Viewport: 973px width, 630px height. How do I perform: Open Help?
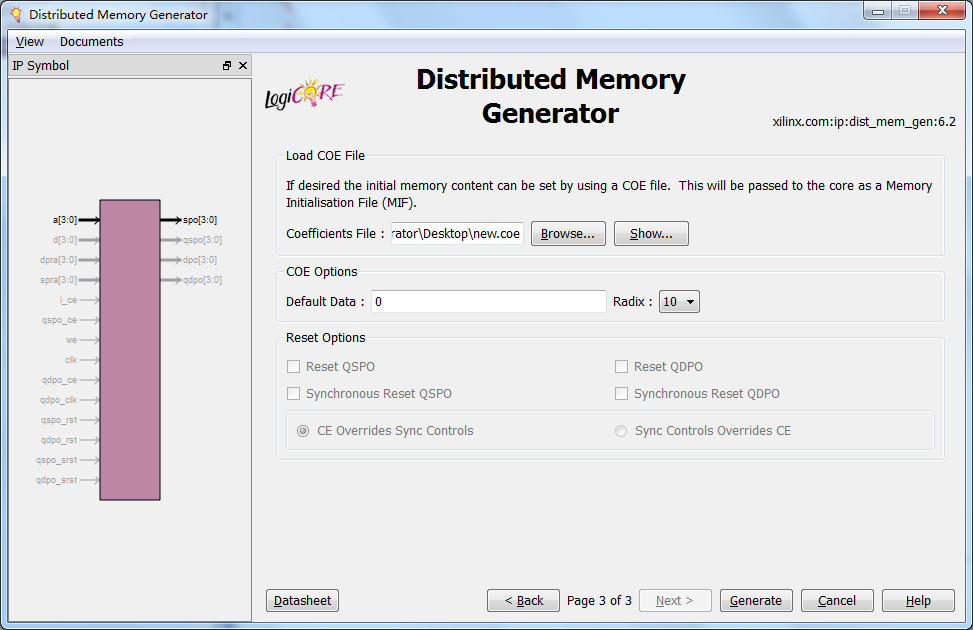tap(918, 600)
